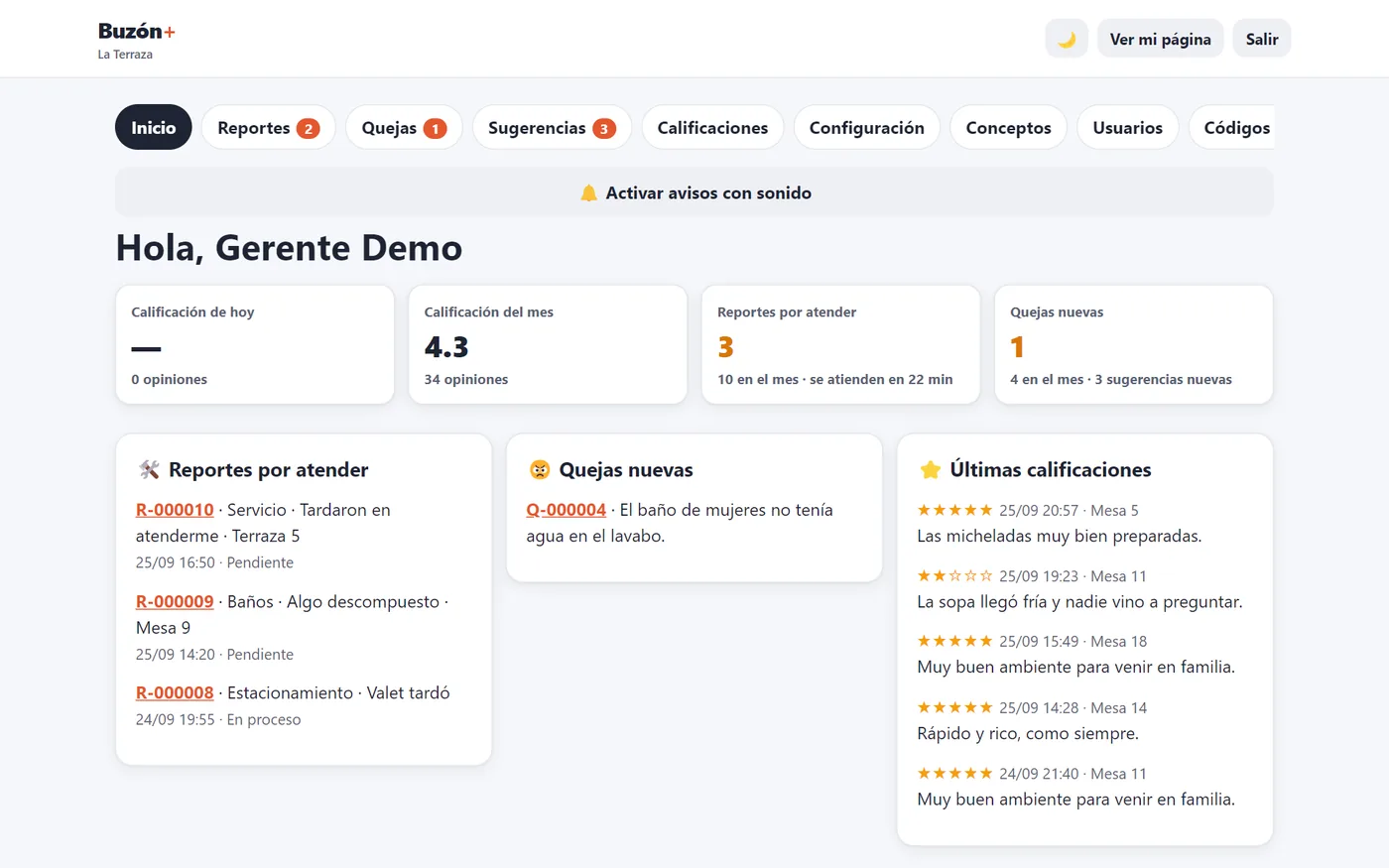Open the Configuración tab

point(867,127)
